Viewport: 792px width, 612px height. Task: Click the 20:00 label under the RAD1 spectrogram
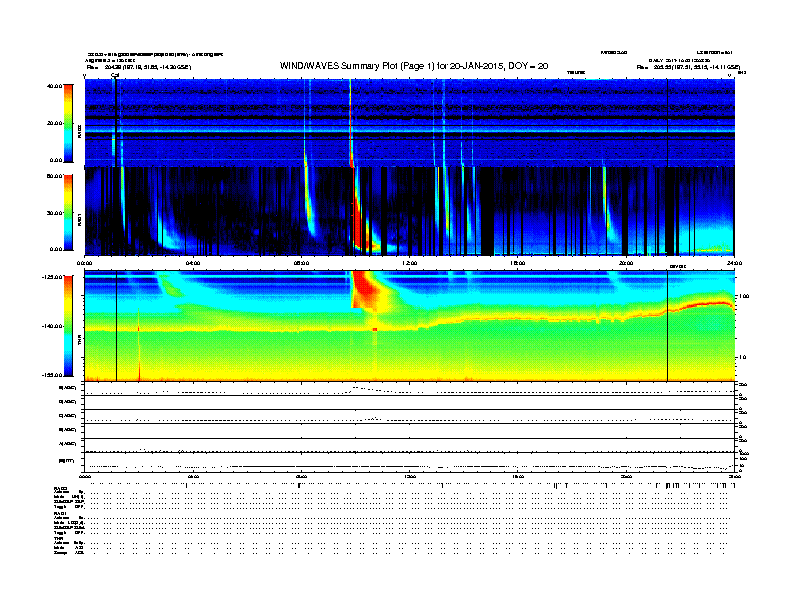626,263
